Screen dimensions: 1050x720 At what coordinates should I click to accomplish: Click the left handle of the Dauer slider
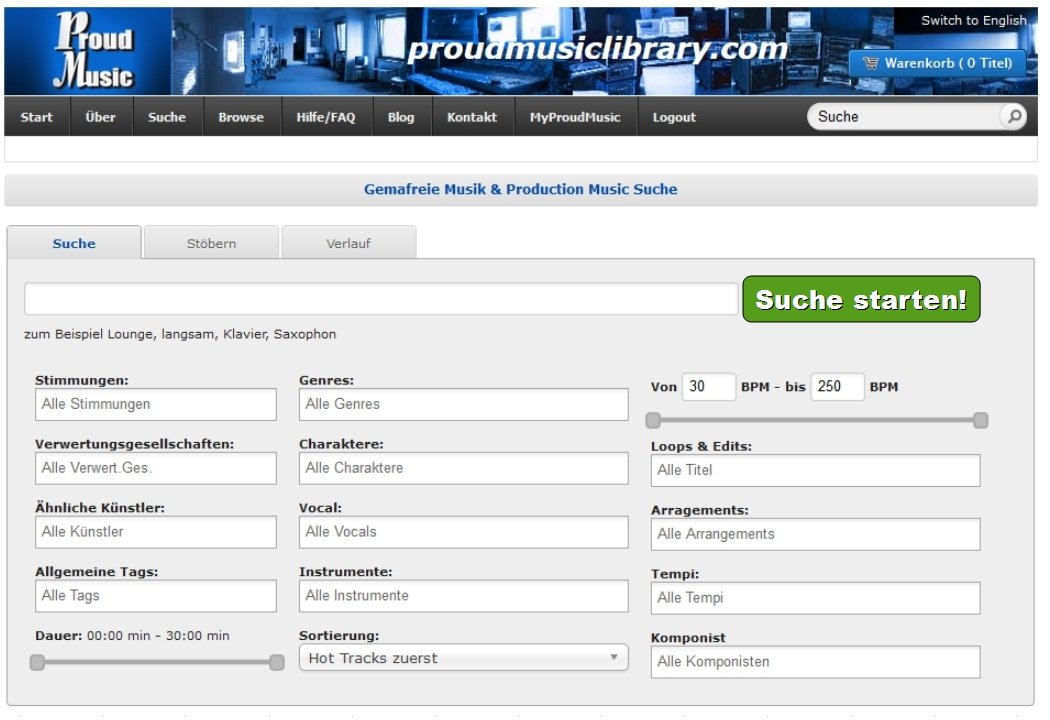click(38, 662)
